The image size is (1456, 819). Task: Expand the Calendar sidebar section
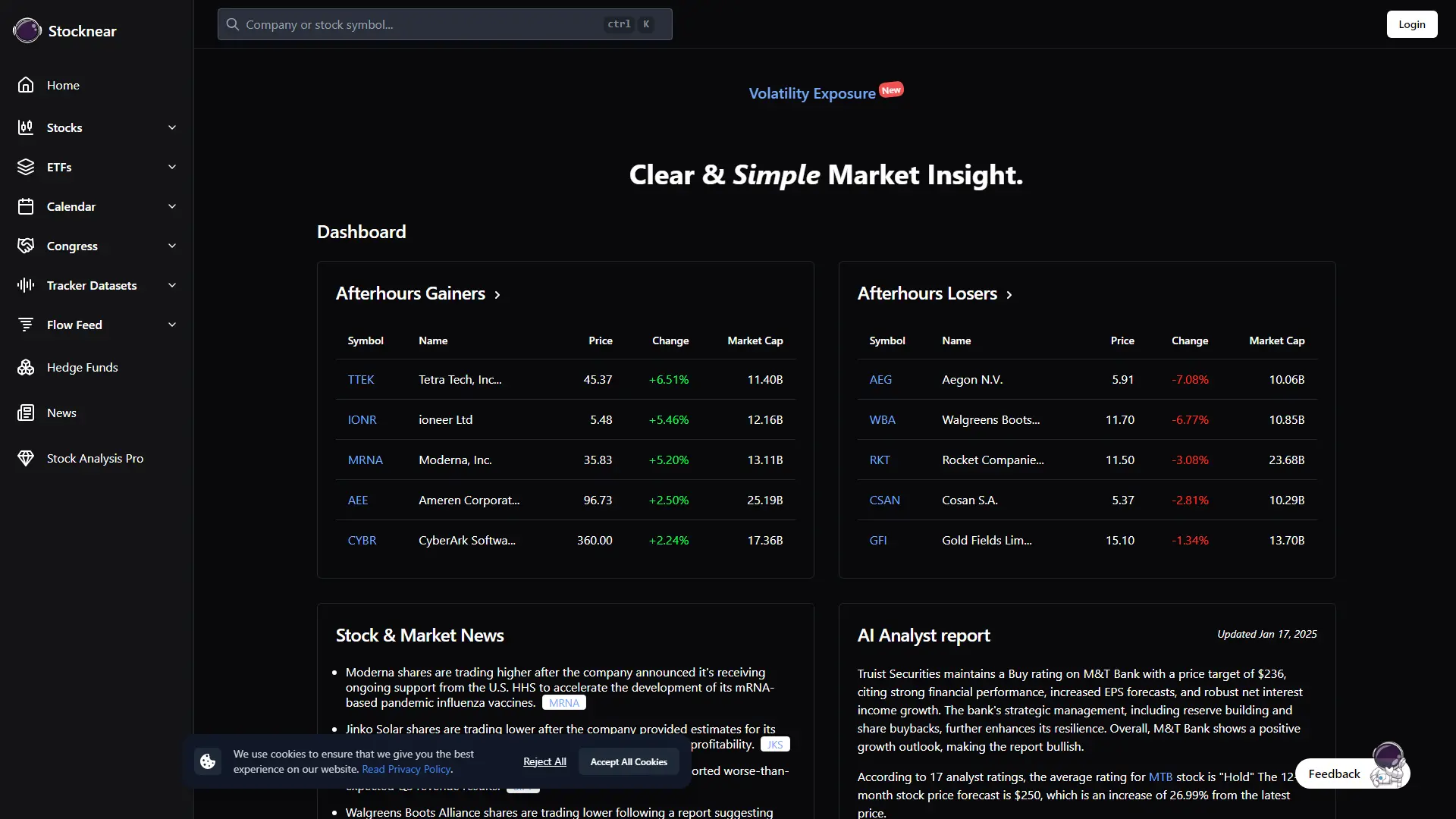[x=172, y=206]
